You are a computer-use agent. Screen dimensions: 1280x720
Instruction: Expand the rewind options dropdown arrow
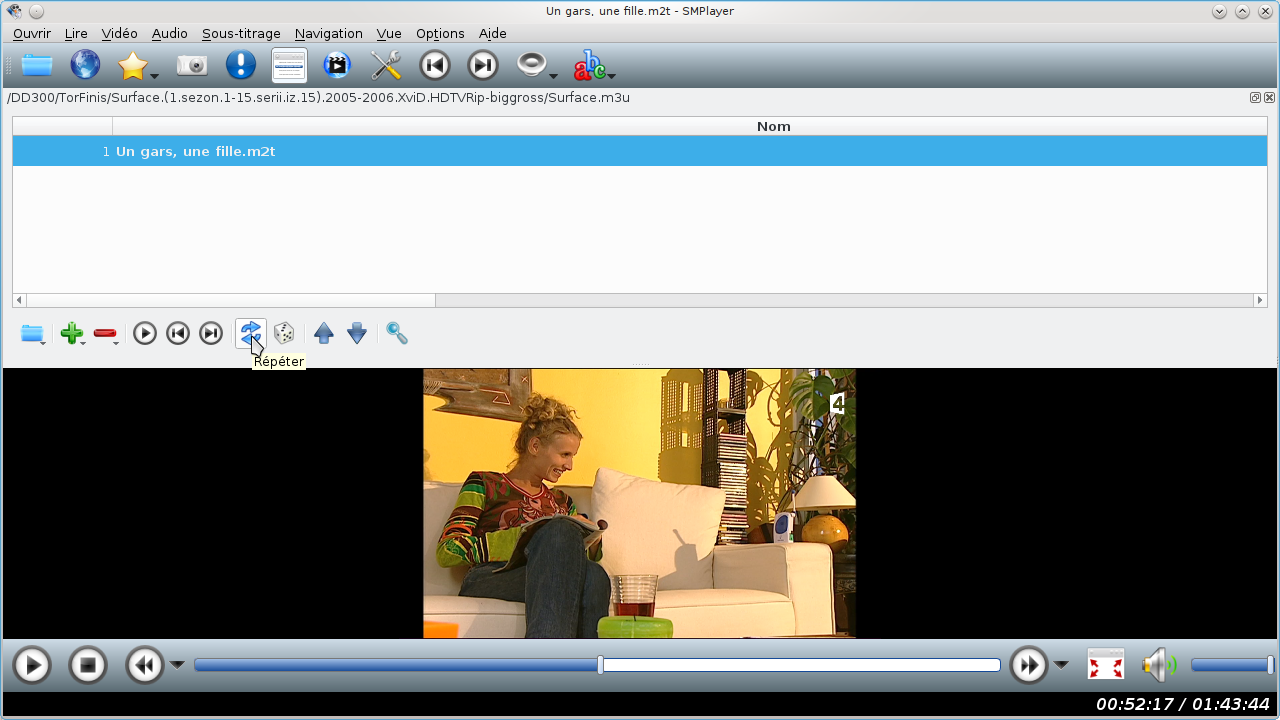pos(177,665)
